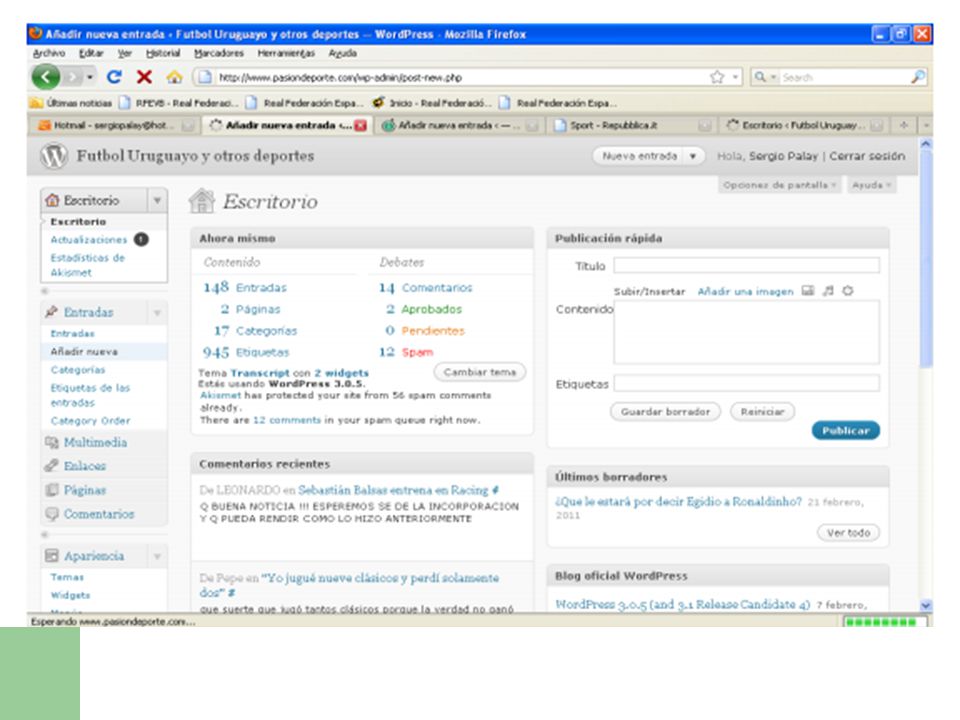Click the Spam comments link
Viewport: 960px width, 720px height.
pos(418,352)
